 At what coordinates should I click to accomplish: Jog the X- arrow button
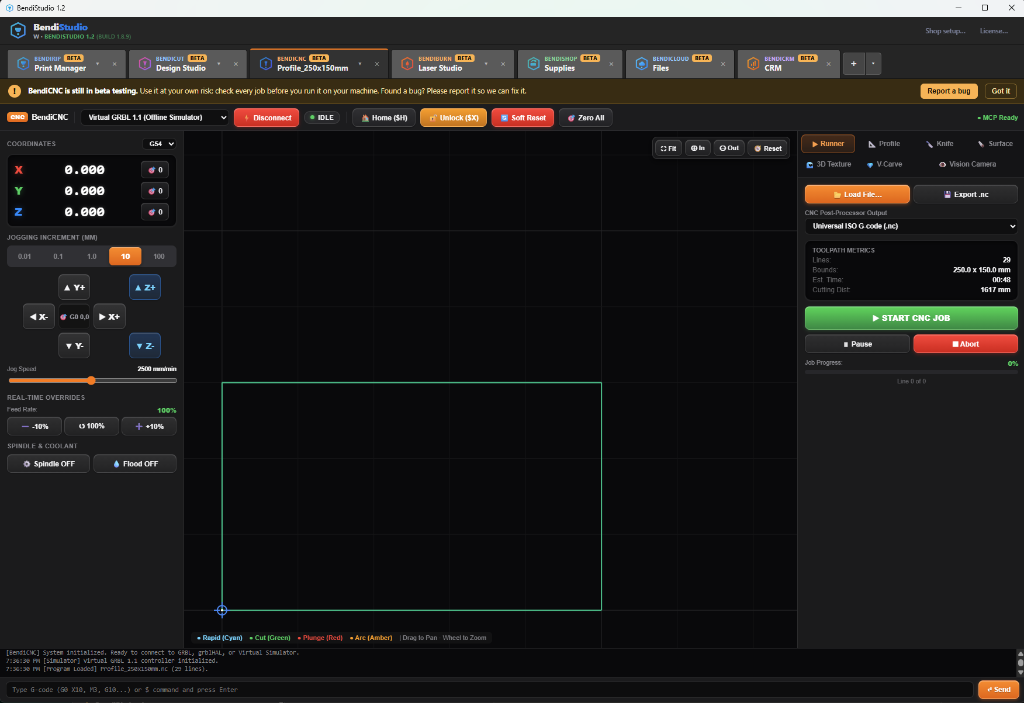39,316
